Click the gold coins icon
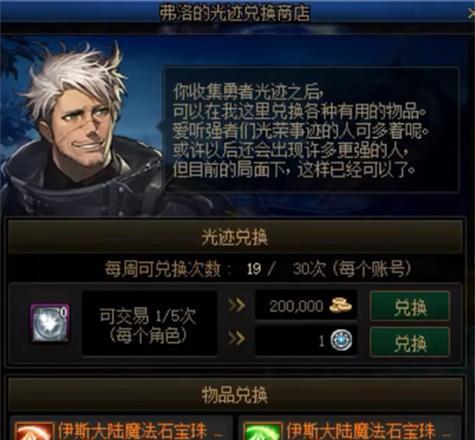 340,305
